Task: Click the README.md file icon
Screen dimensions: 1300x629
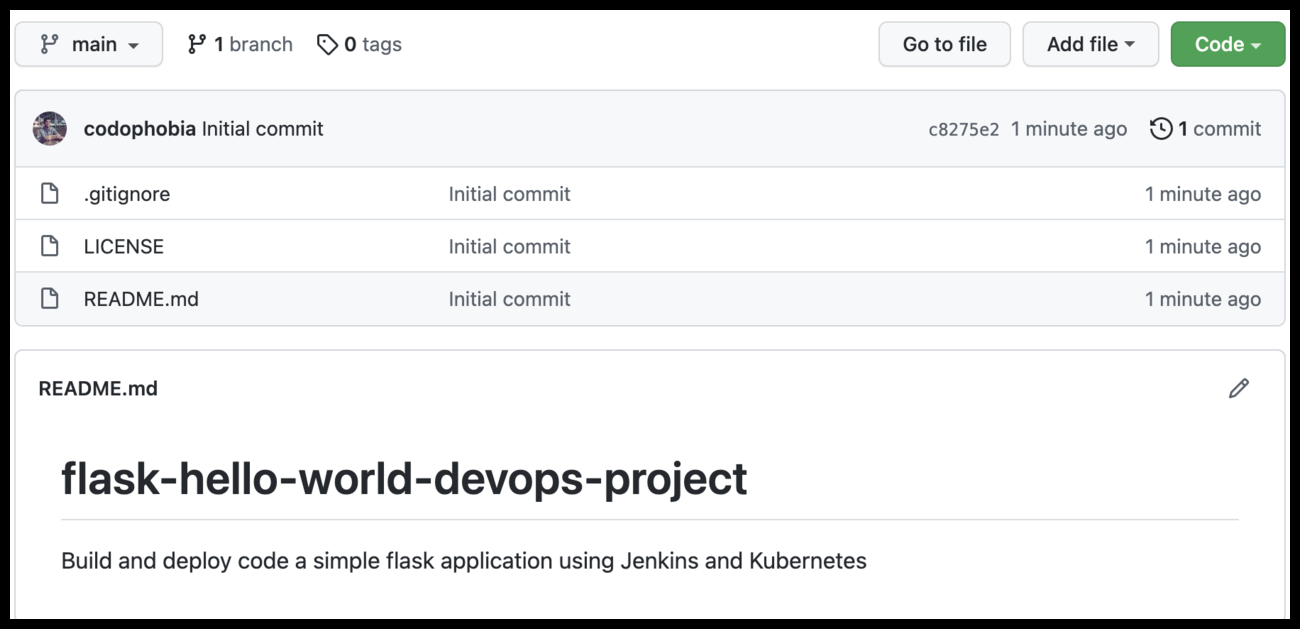Action: click(x=49, y=299)
